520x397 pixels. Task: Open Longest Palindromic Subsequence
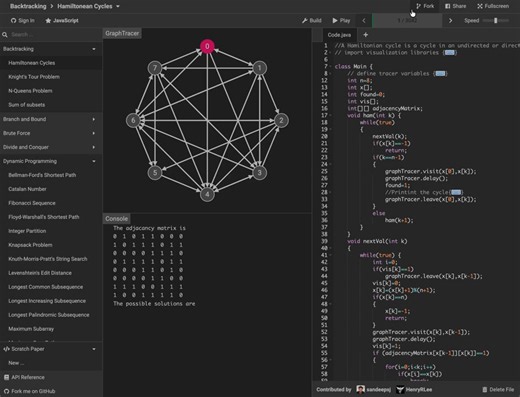51,315
